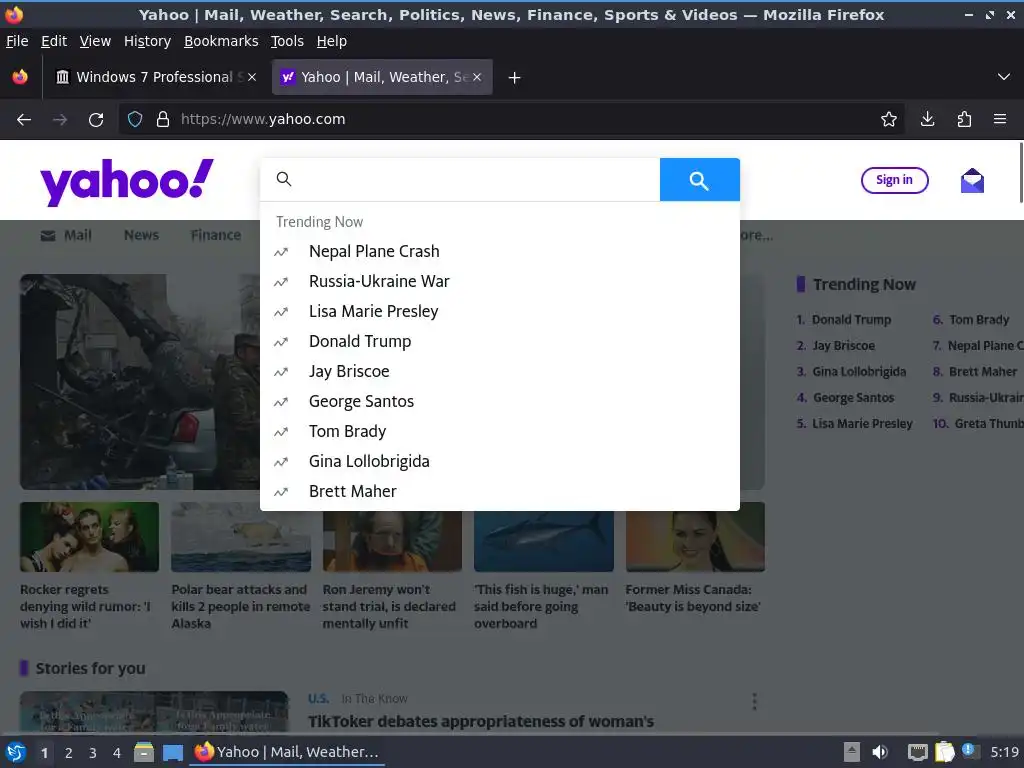1024x768 pixels.
Task: Close the Windows 7 Professional tab
Action: coord(252,77)
